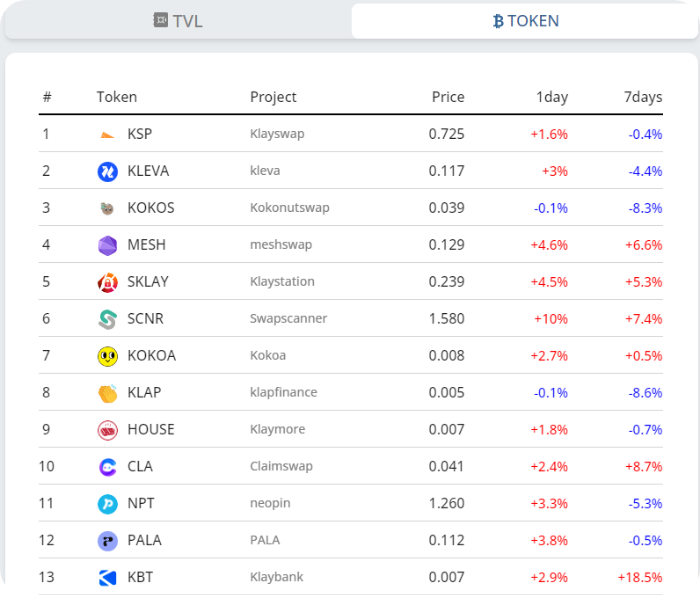The image size is (700, 595).
Task: Select the SCNR token name
Action: click(x=145, y=319)
